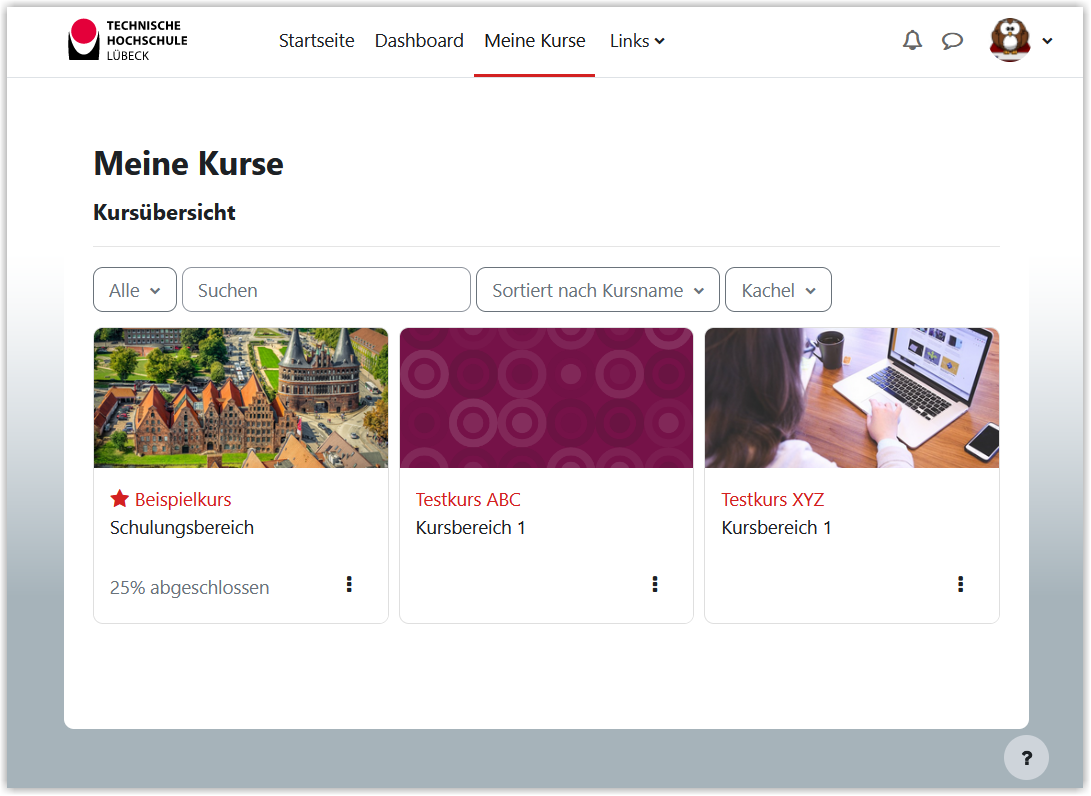1091x796 pixels.
Task: Open the three-dot menu on Beispielkurs card
Action: pyautogui.click(x=349, y=584)
